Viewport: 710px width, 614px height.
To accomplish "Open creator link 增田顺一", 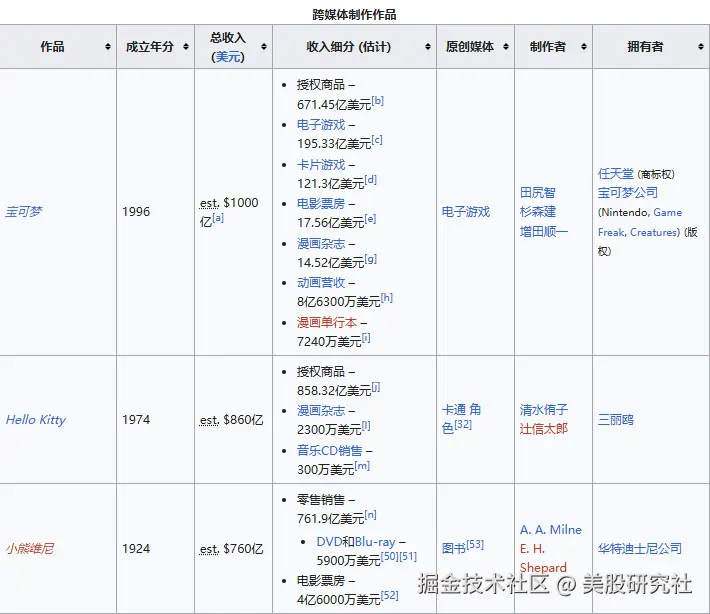I will tap(543, 231).
